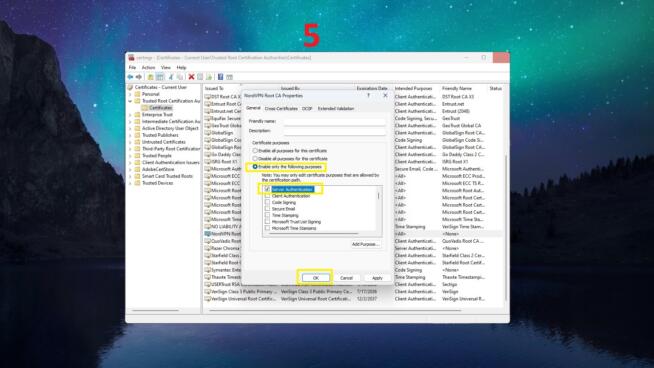Click the Friendly name input field

(335, 121)
